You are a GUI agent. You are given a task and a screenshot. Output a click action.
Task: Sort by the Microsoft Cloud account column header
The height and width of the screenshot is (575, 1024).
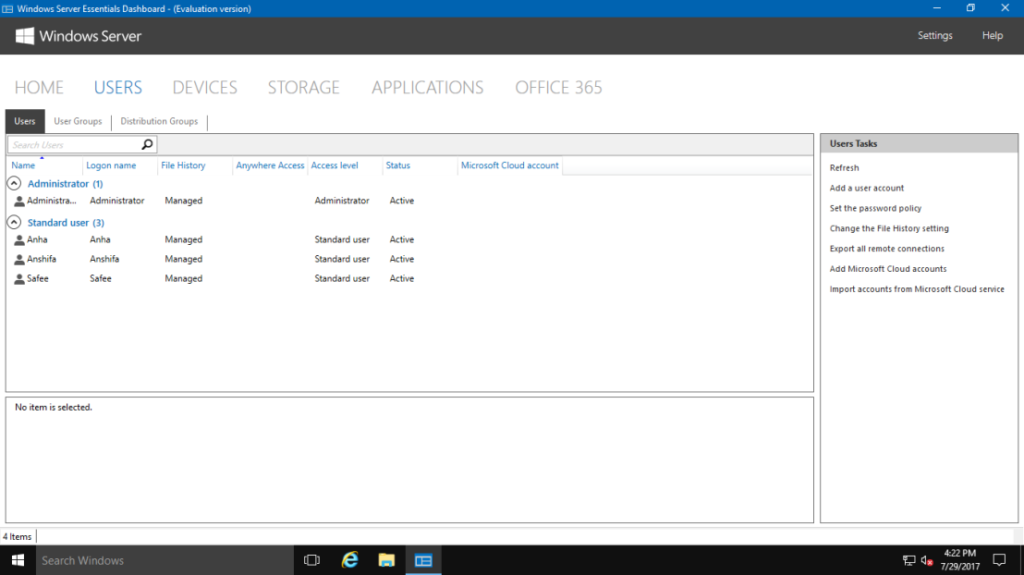(x=509, y=166)
